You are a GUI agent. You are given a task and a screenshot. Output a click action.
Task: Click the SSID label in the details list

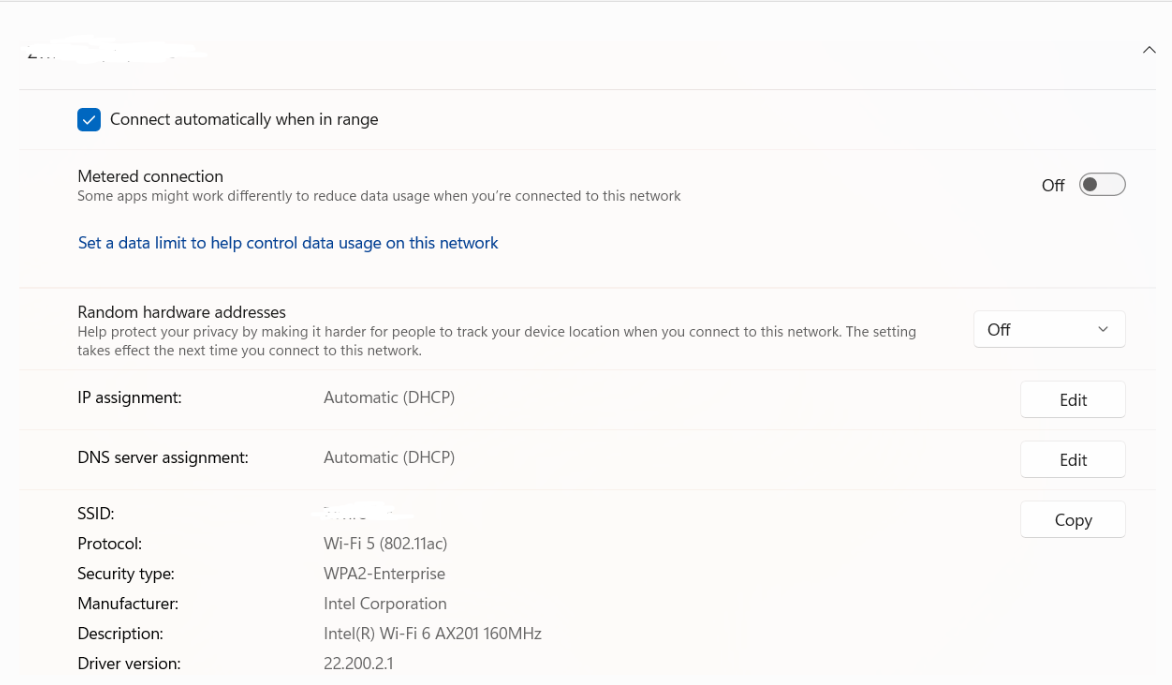[x=94, y=513]
